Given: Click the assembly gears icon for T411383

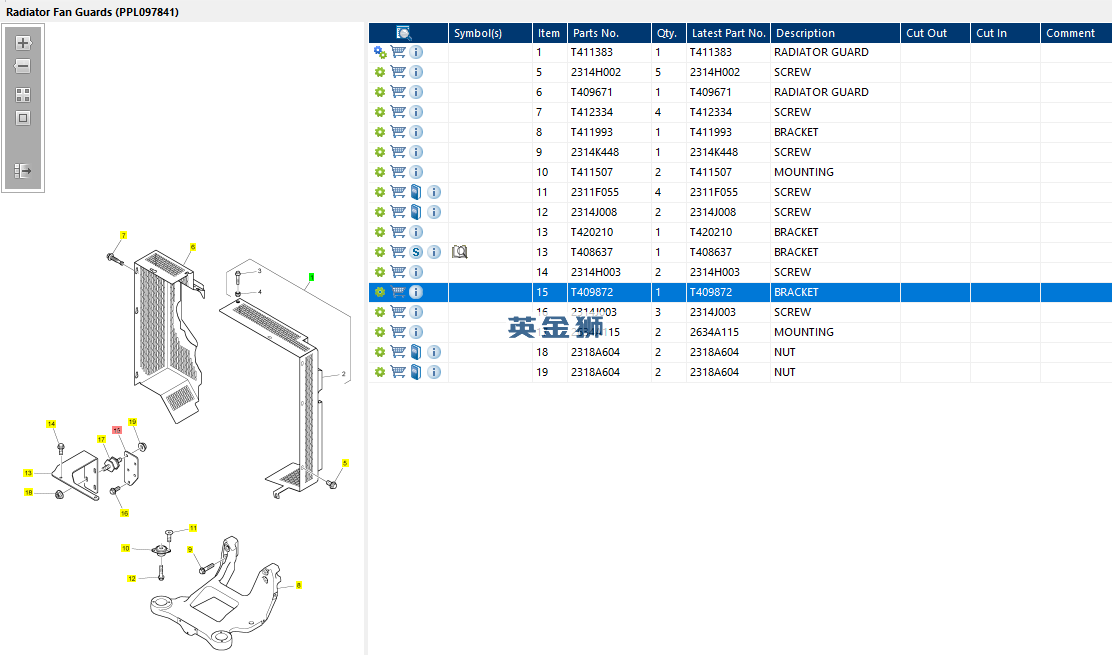Looking at the screenshot, I should [x=380, y=52].
